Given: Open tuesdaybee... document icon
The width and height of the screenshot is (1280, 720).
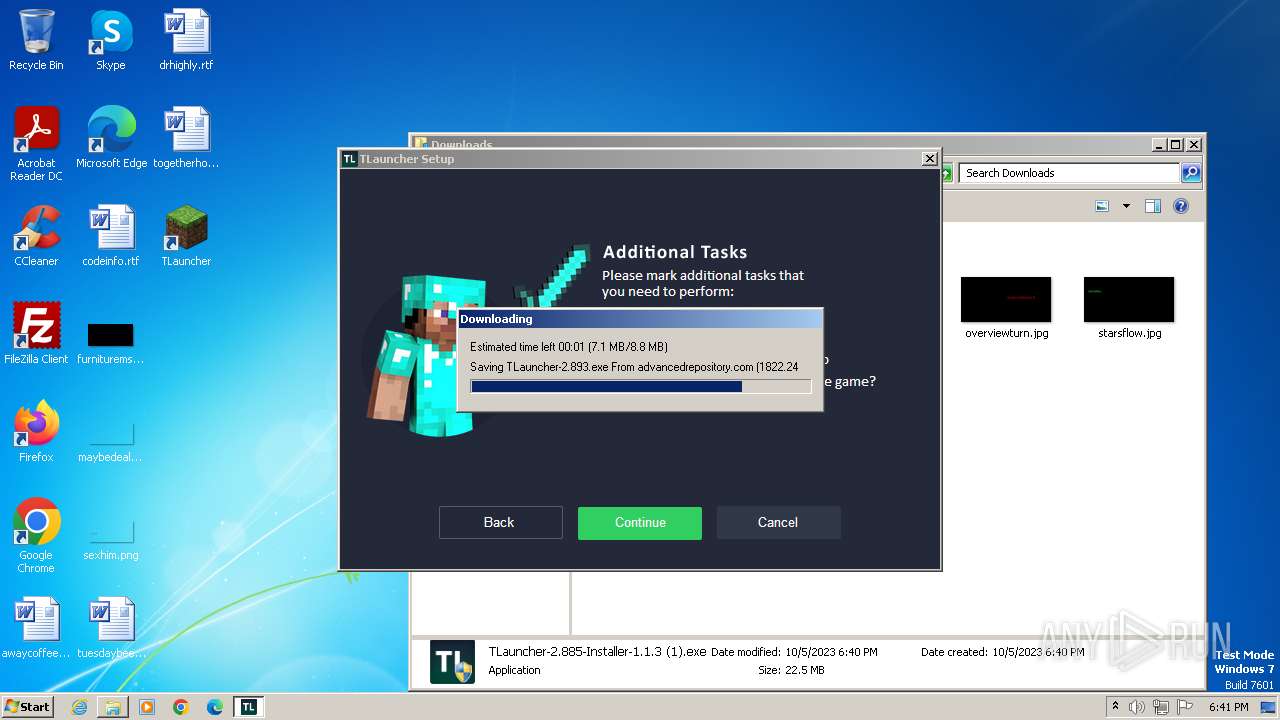Looking at the screenshot, I should coord(111,628).
